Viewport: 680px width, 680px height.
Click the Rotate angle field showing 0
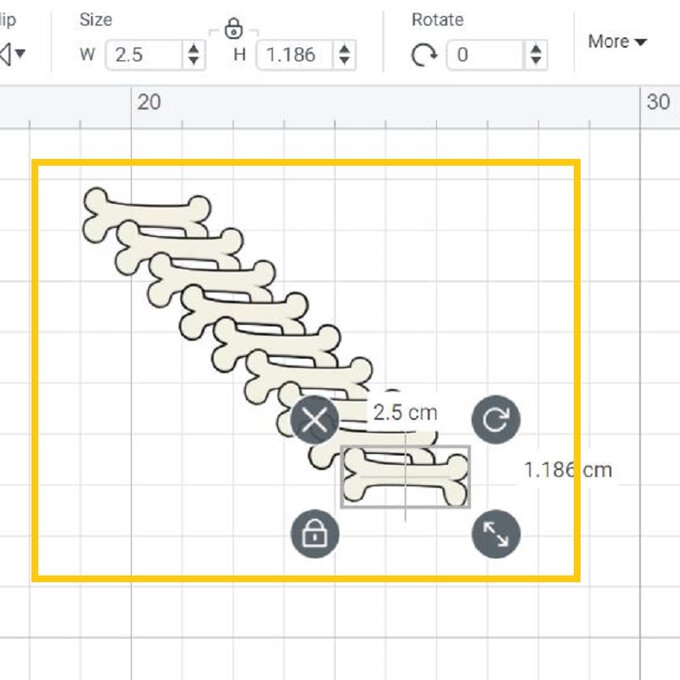coord(484,55)
